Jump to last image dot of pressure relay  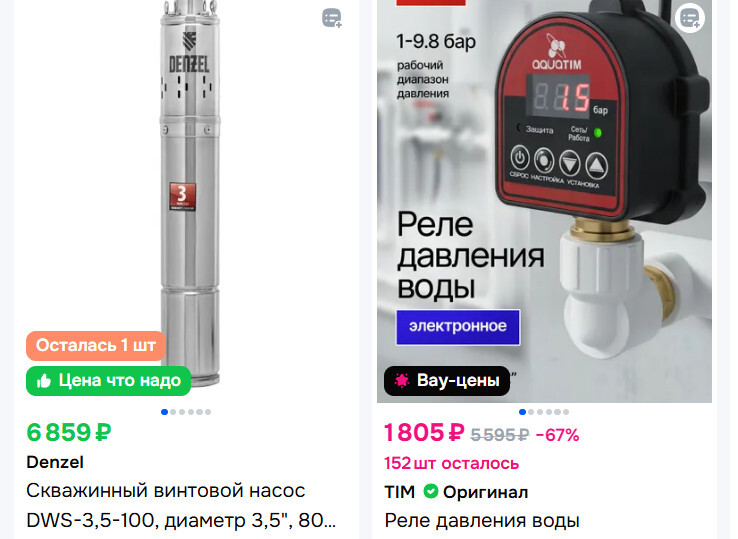coord(566,412)
